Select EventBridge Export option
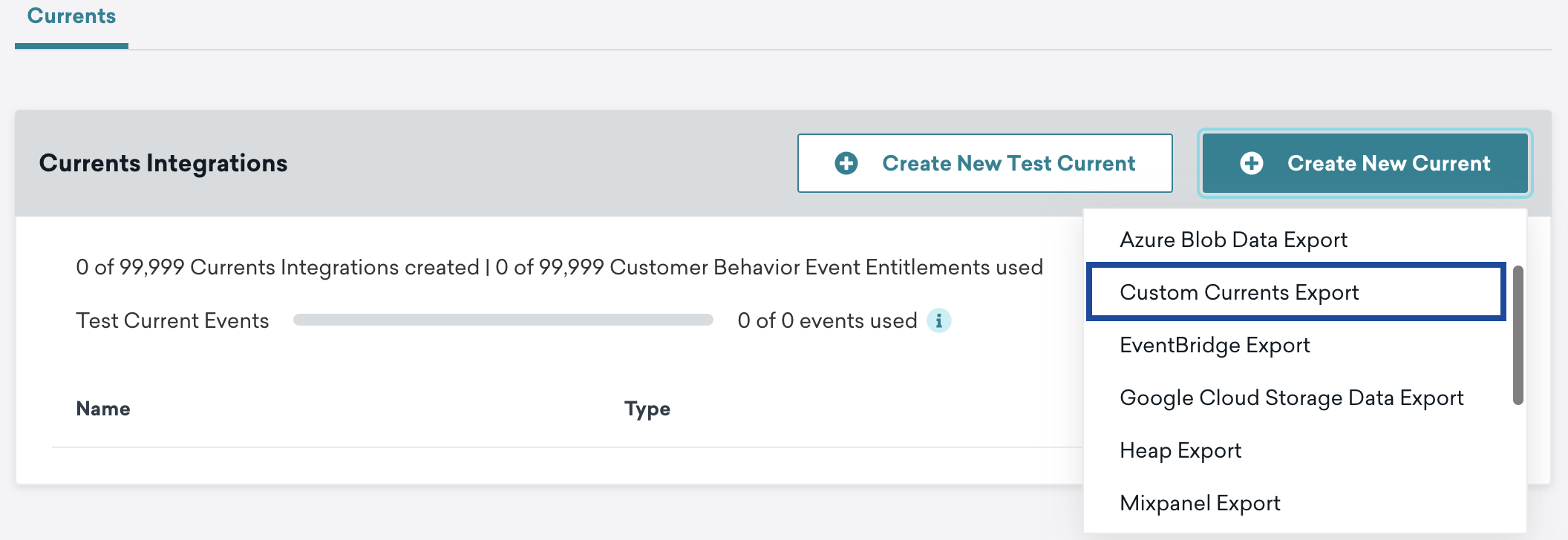The image size is (1568, 540). point(1215,345)
